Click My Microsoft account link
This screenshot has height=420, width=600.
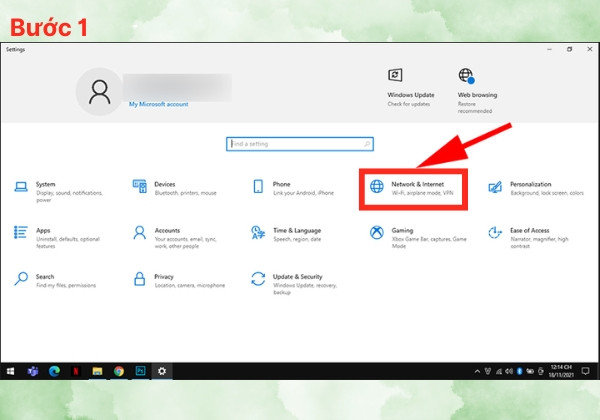tap(158, 104)
